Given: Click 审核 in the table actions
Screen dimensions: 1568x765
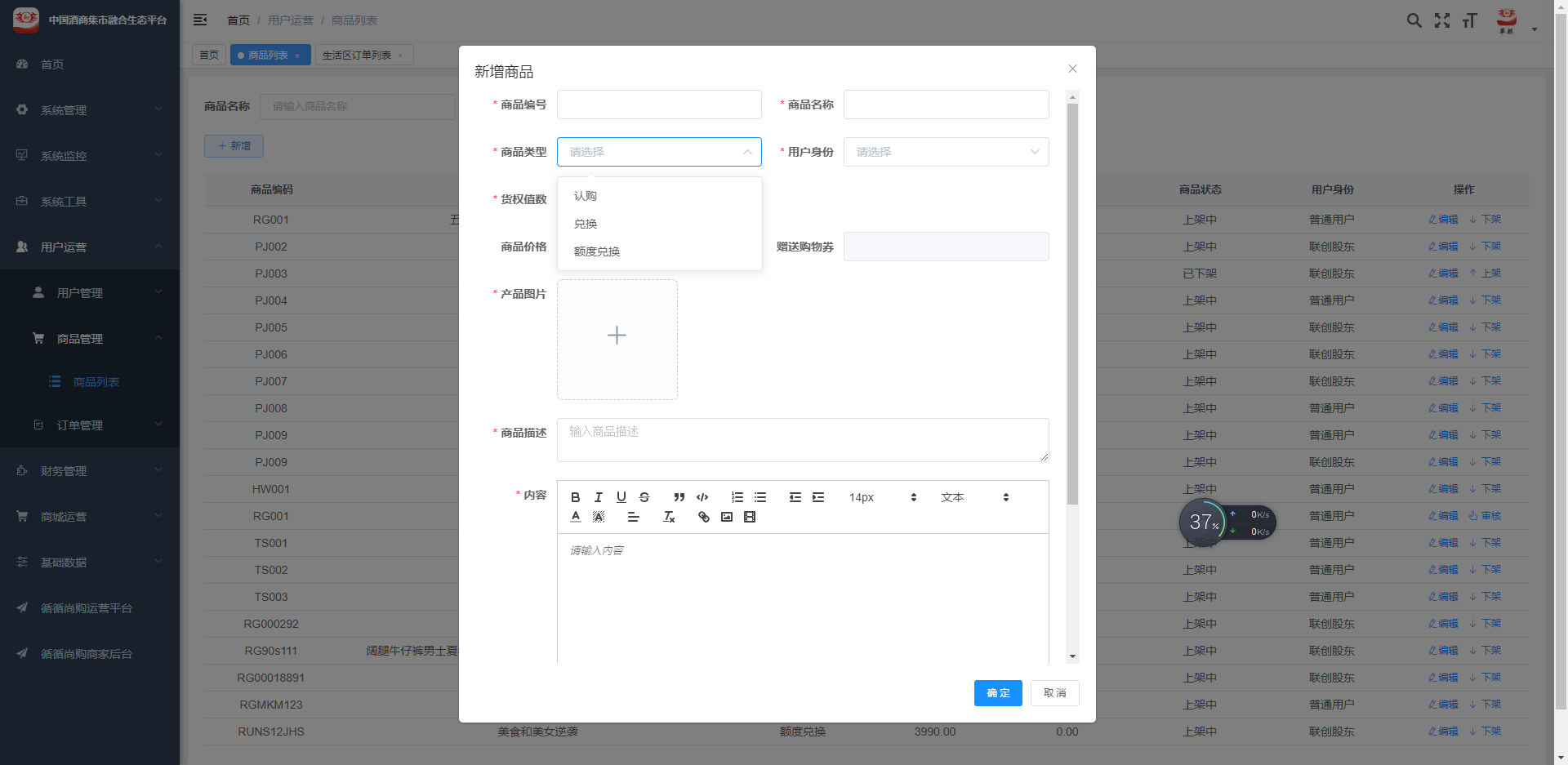Looking at the screenshot, I should tap(1485, 516).
